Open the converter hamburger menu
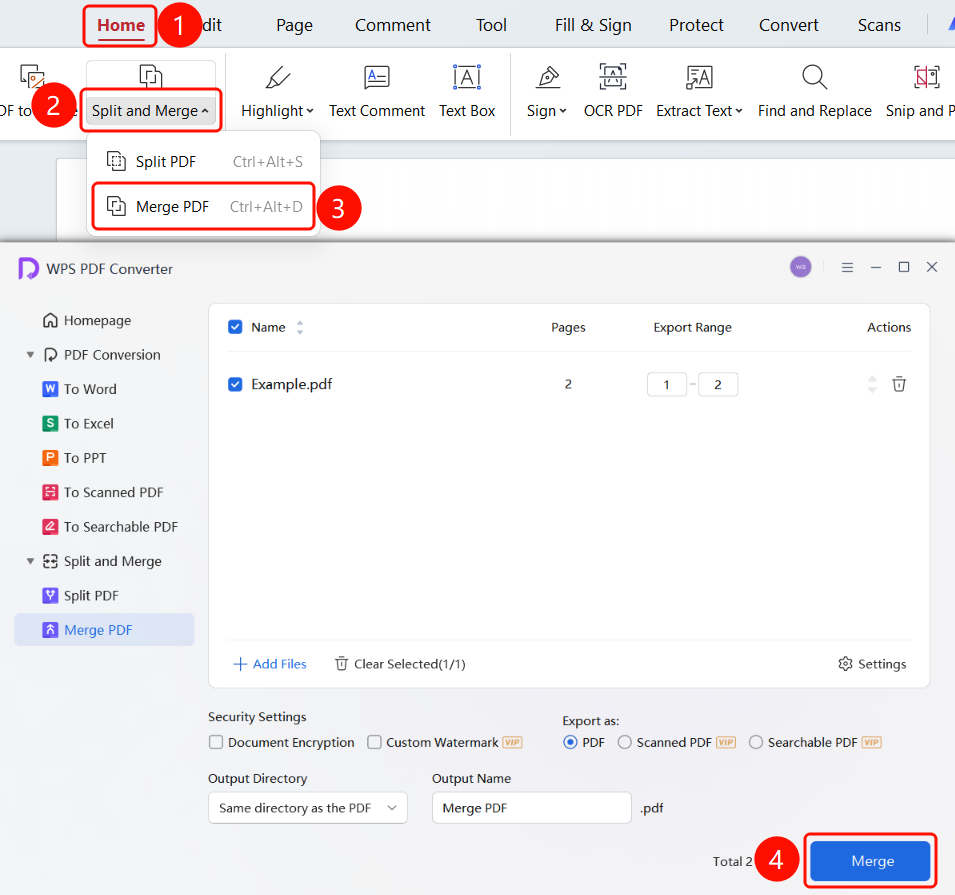Screen dimensions: 955x895 [x=847, y=267]
